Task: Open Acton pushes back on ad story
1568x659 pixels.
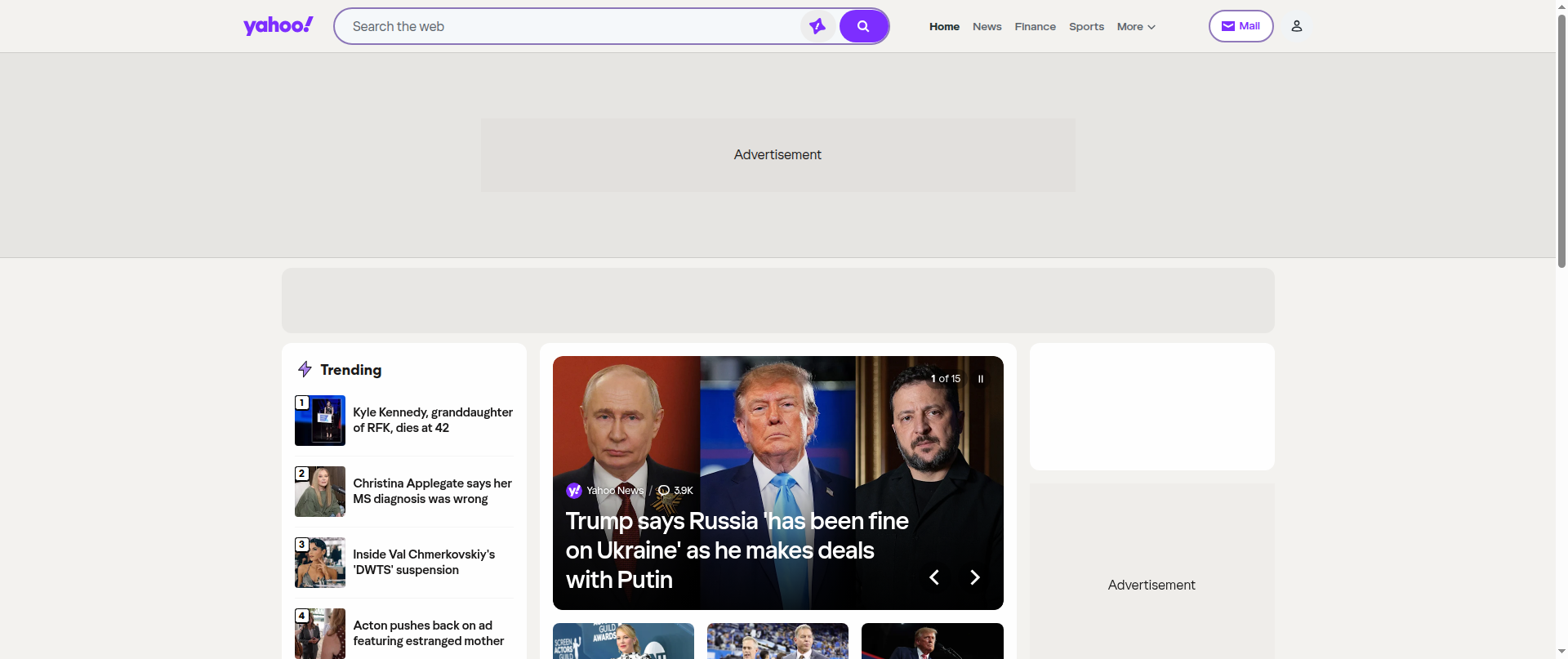Action: (428, 633)
